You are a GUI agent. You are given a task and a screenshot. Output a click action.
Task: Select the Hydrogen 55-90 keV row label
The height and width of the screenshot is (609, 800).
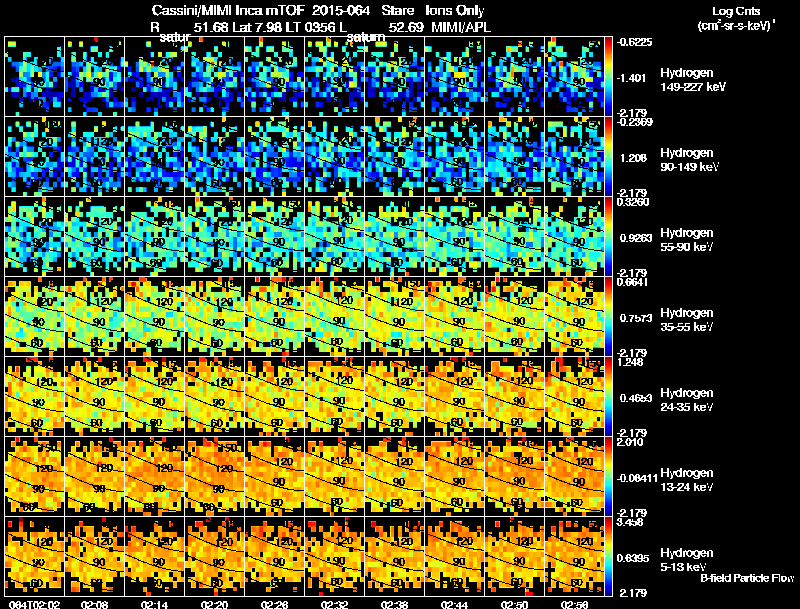coord(687,240)
